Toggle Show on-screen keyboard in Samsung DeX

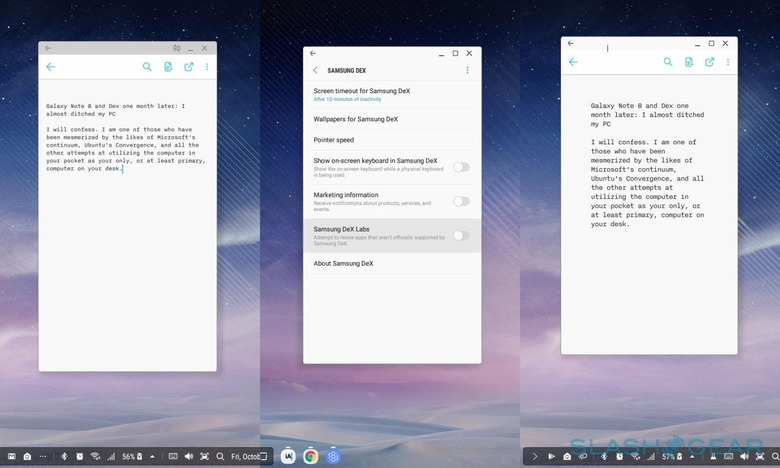click(460, 167)
